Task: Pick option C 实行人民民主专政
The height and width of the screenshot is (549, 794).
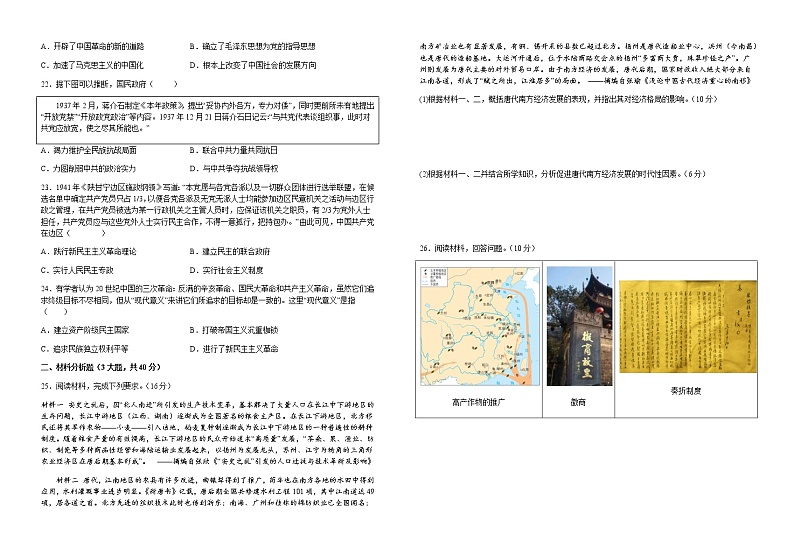Action: (x=77, y=270)
